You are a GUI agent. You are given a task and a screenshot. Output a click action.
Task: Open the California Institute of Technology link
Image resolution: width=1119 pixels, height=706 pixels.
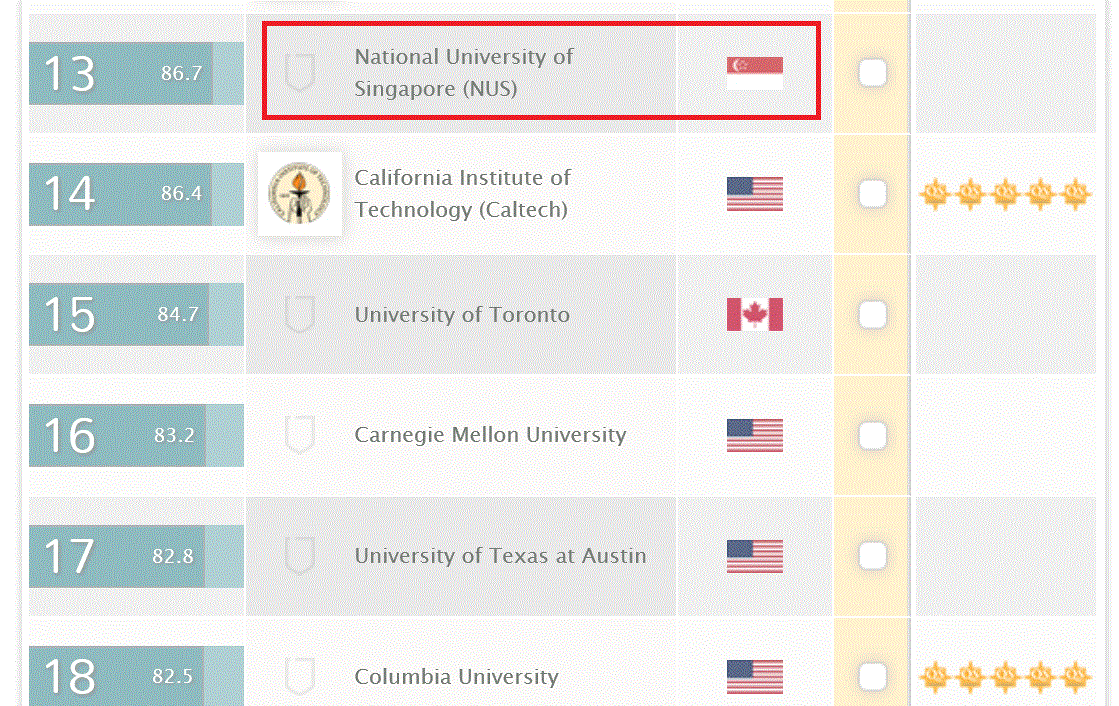point(463,192)
